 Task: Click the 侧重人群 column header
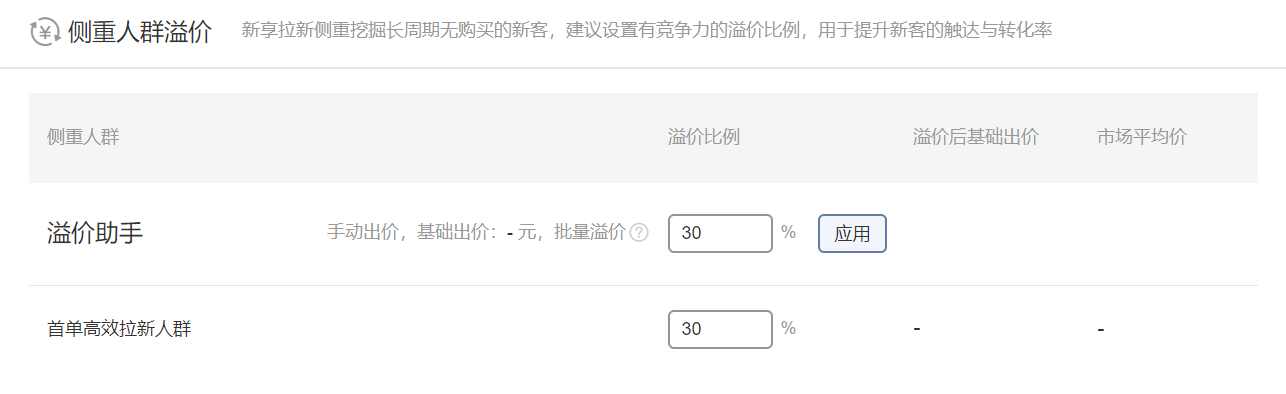(x=83, y=137)
